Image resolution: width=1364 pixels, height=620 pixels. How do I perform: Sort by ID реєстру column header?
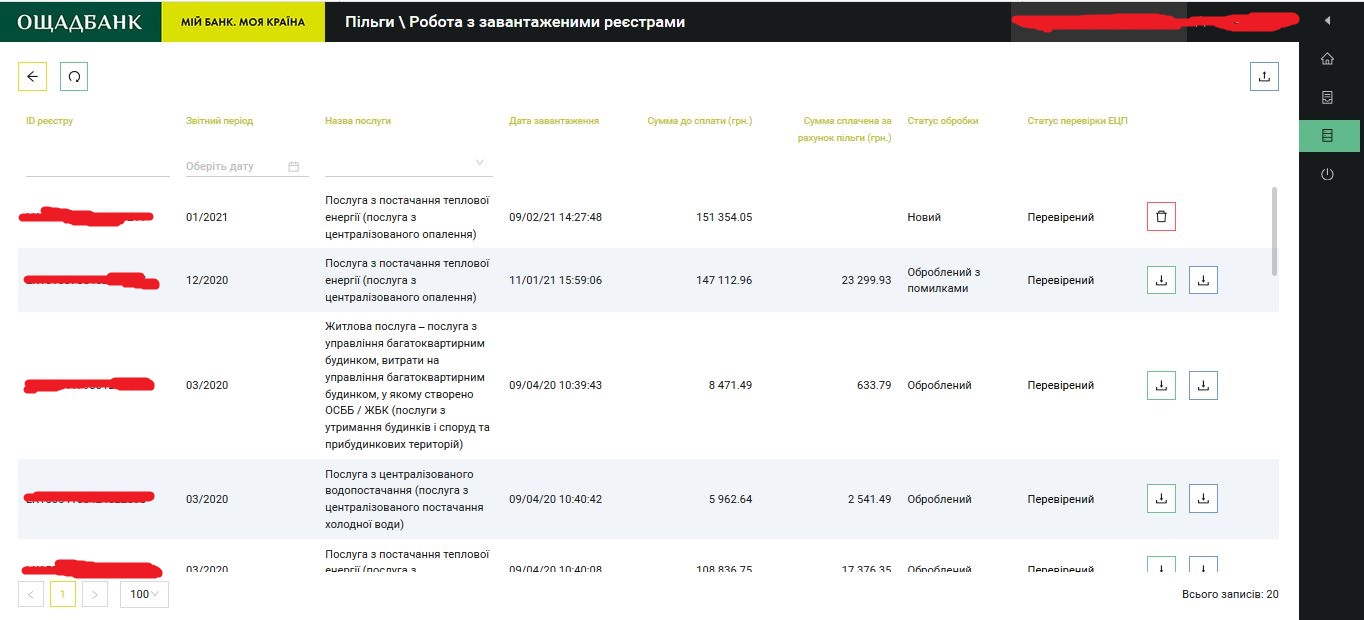49,121
